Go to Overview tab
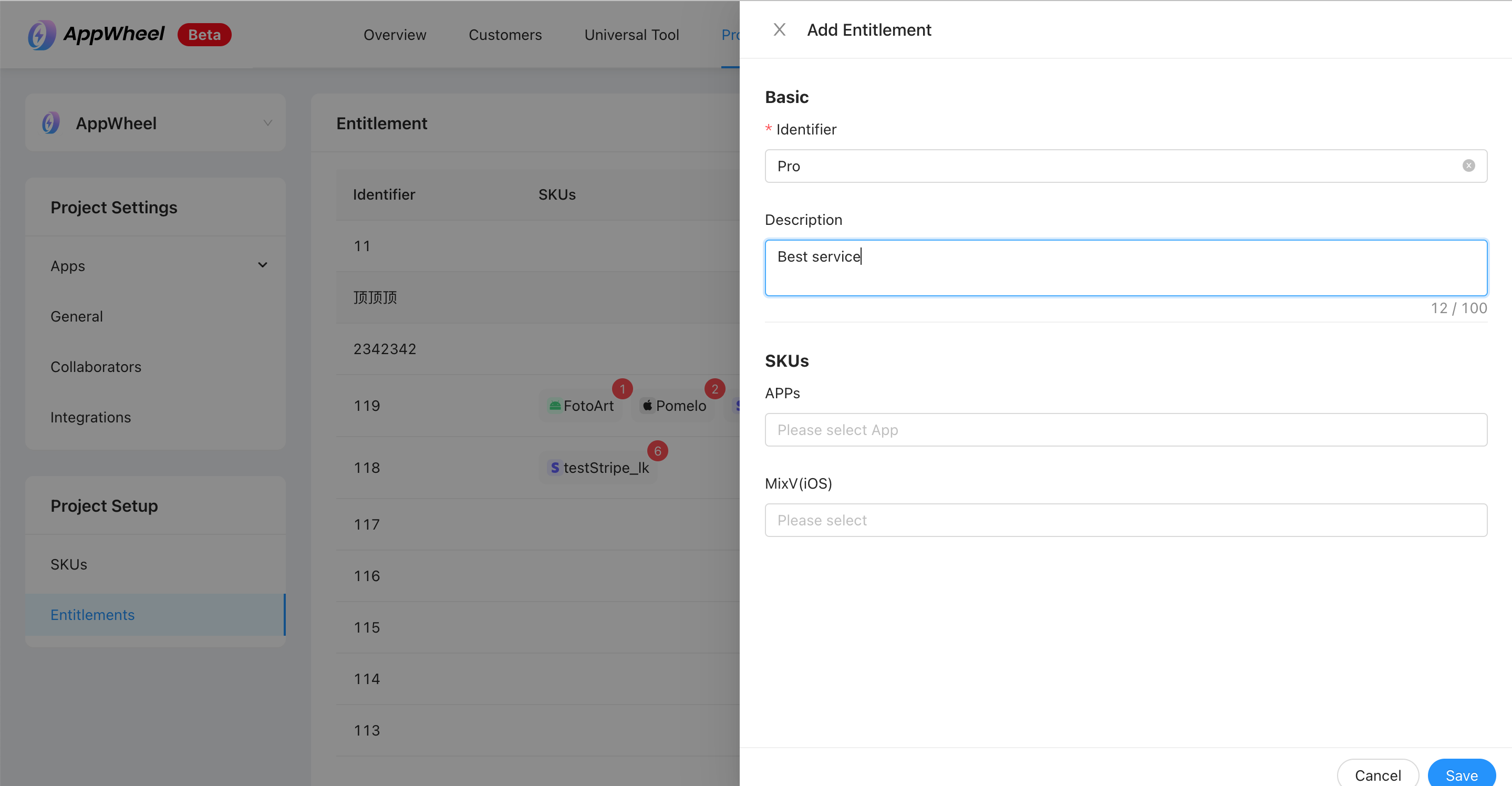 tap(395, 35)
